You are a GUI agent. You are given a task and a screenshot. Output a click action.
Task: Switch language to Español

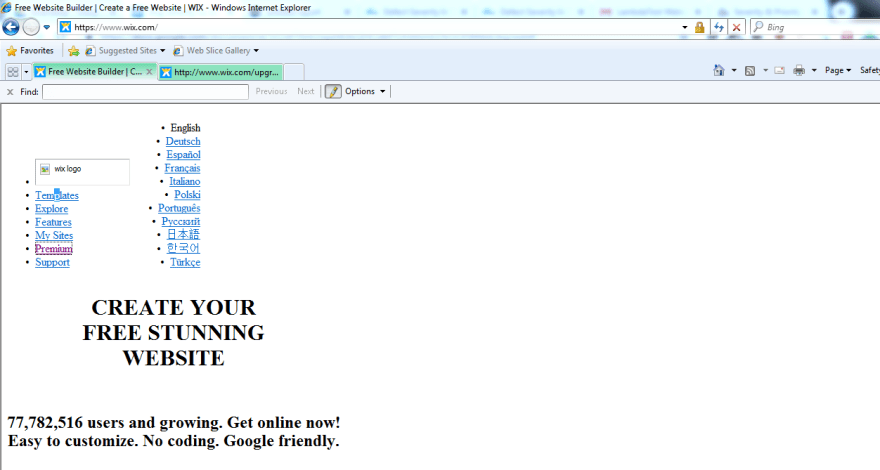184,154
